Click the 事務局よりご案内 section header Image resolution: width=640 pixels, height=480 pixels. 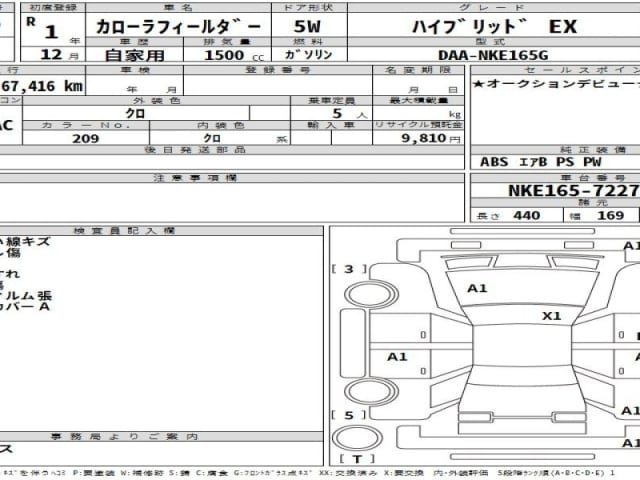pos(124,437)
